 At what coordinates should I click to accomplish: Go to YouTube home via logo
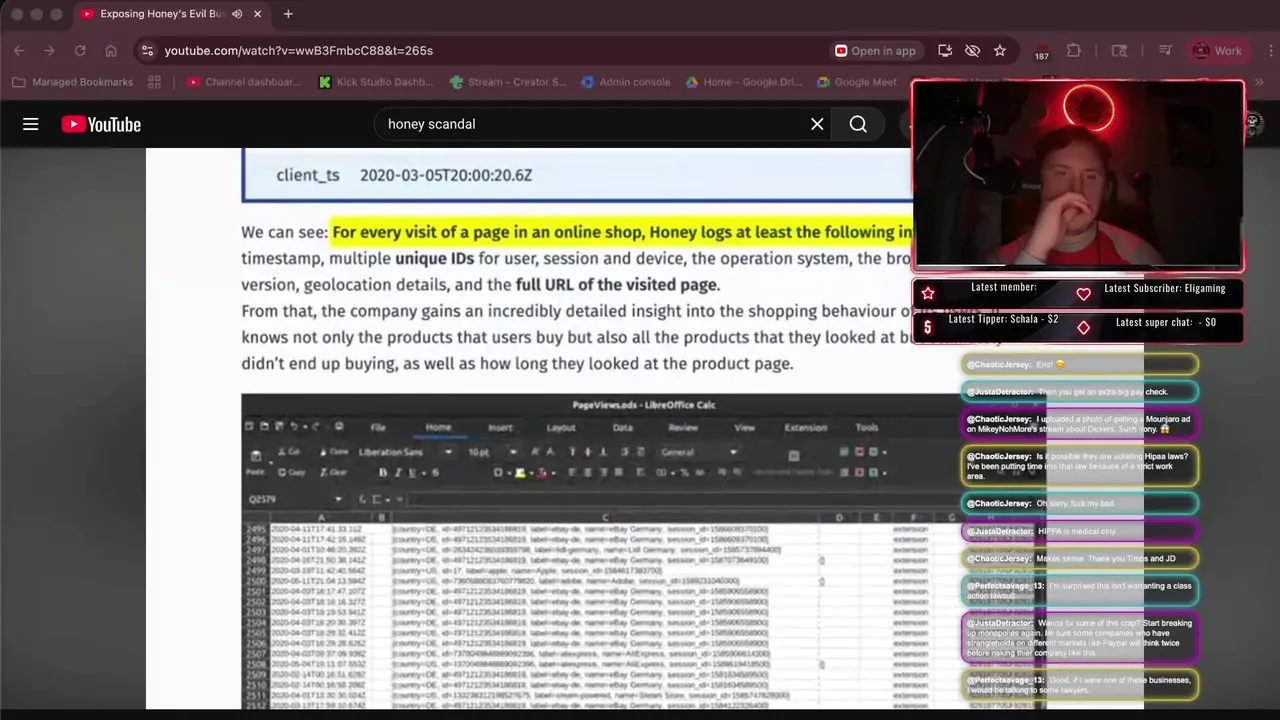[x=101, y=124]
